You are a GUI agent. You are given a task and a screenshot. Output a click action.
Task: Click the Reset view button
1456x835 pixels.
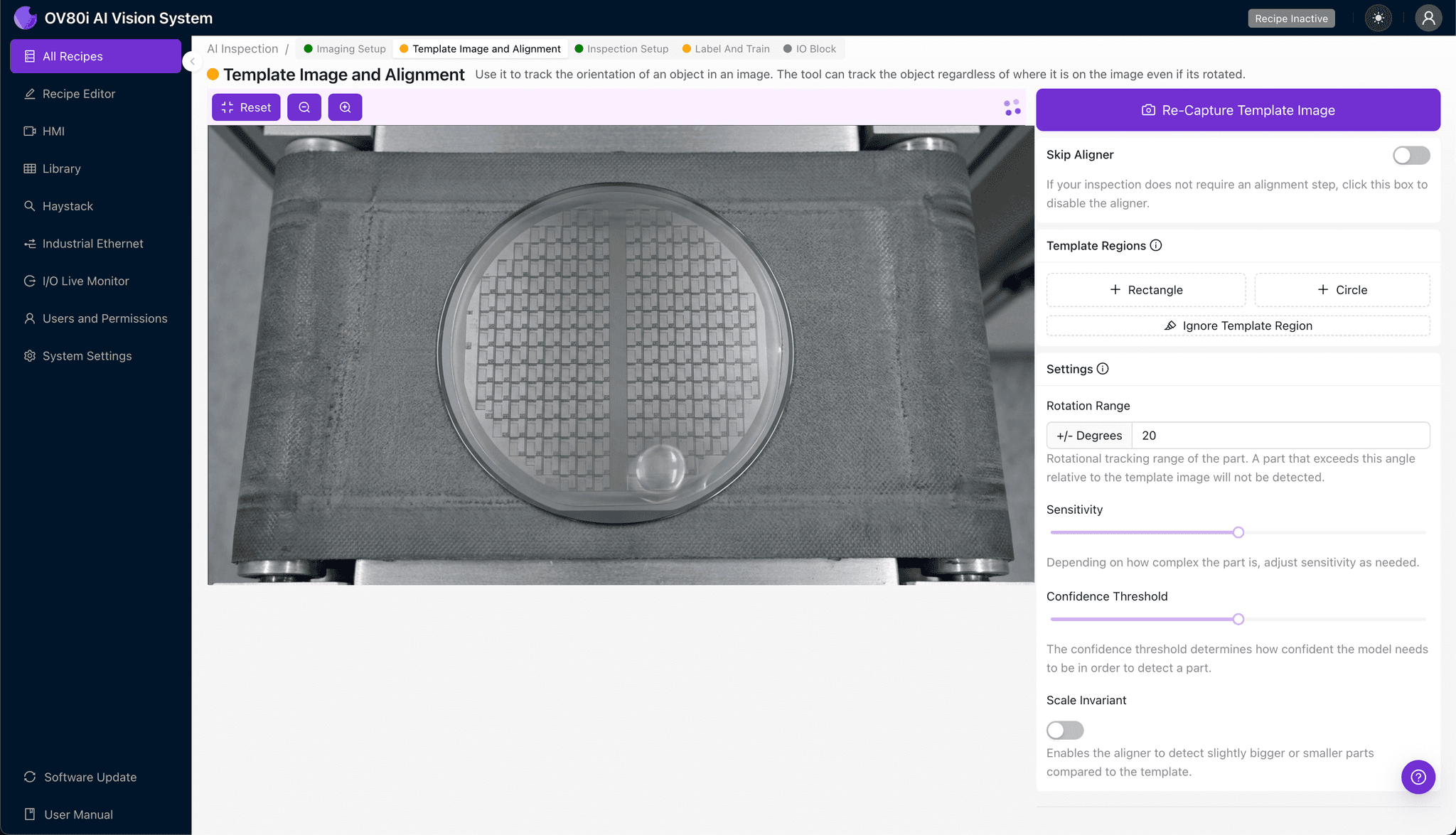pyautogui.click(x=246, y=107)
